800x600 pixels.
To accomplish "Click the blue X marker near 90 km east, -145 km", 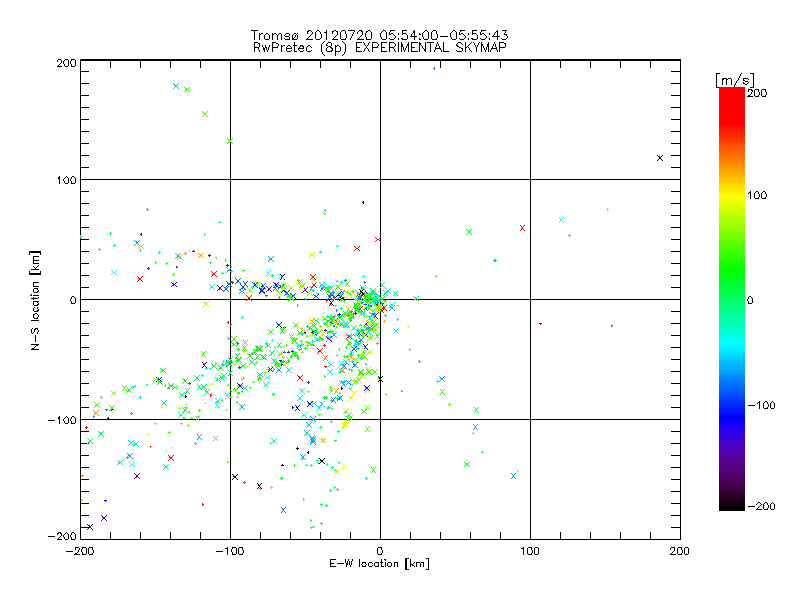I will pos(513,476).
